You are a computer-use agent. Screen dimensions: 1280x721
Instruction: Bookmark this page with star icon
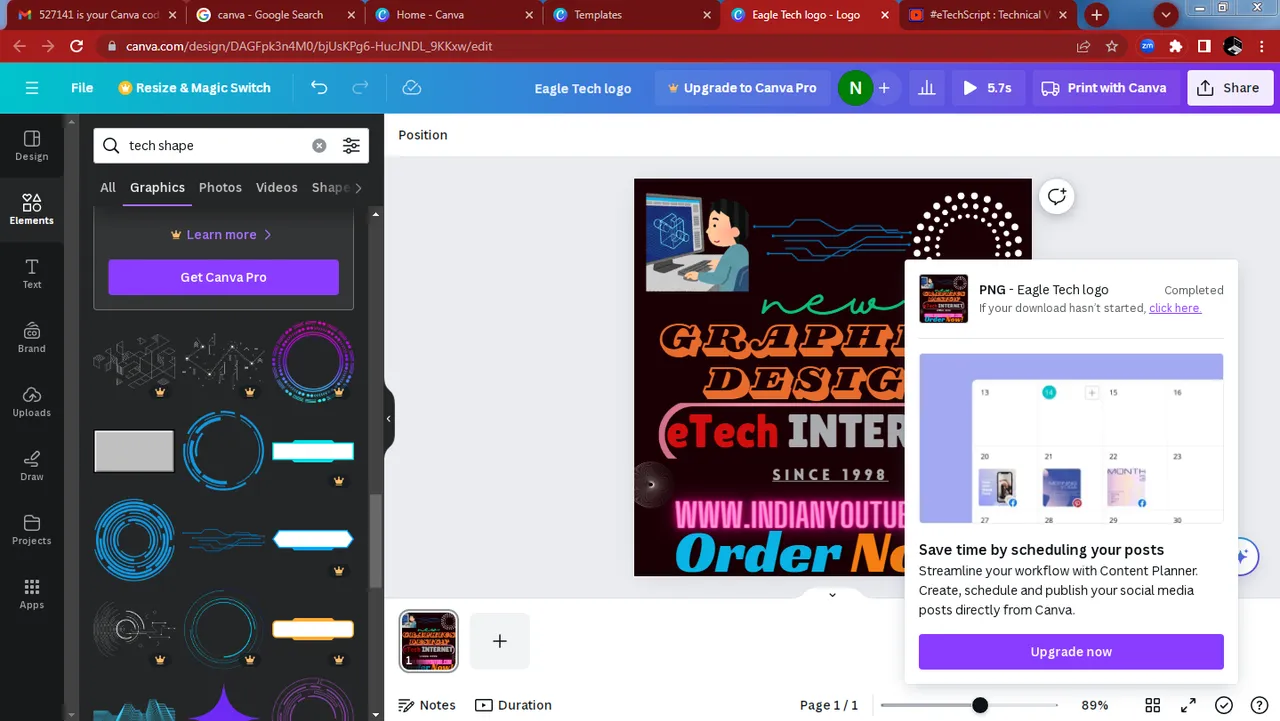point(1112,46)
